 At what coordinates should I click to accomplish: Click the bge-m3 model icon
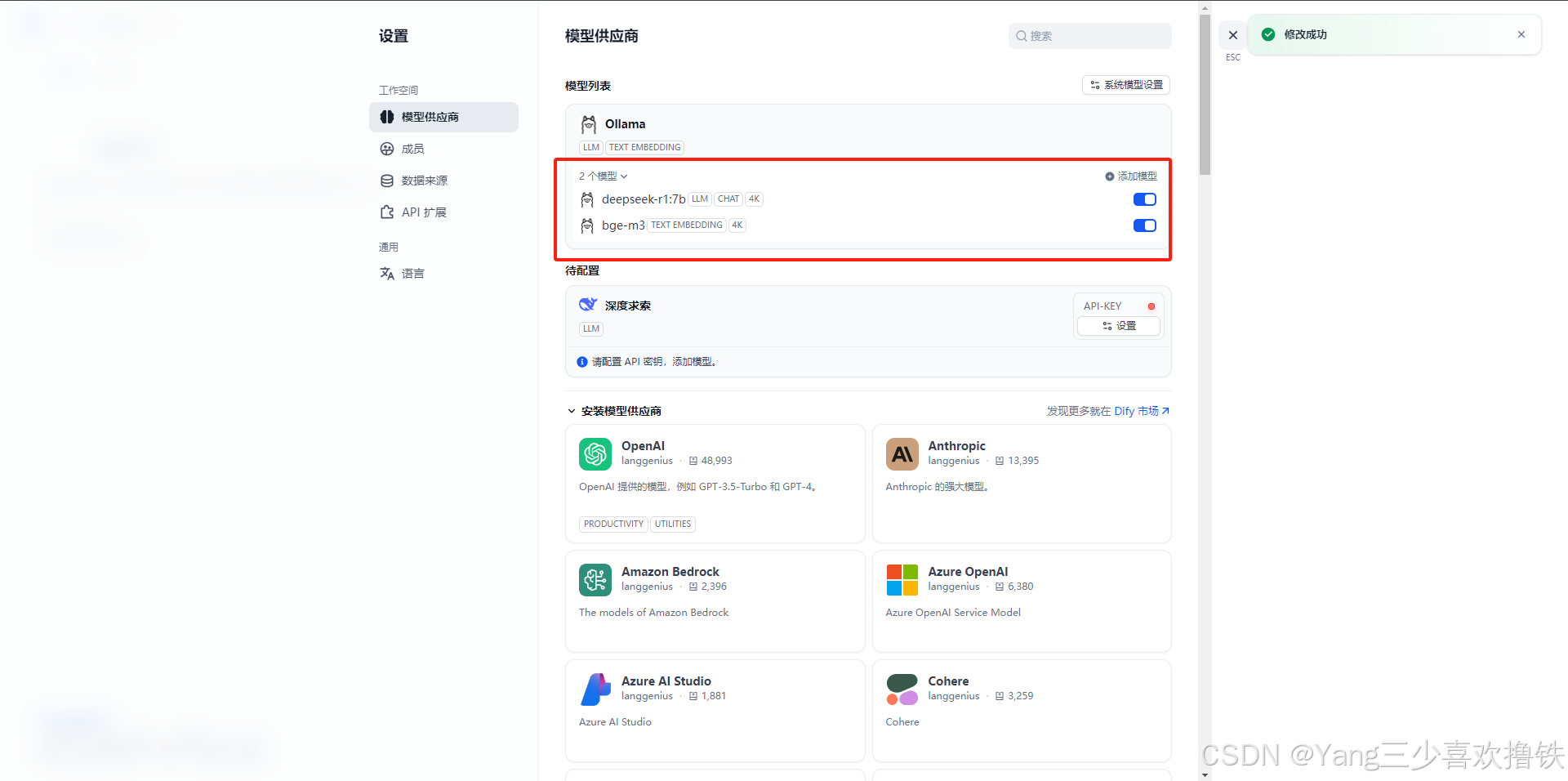pyautogui.click(x=587, y=225)
